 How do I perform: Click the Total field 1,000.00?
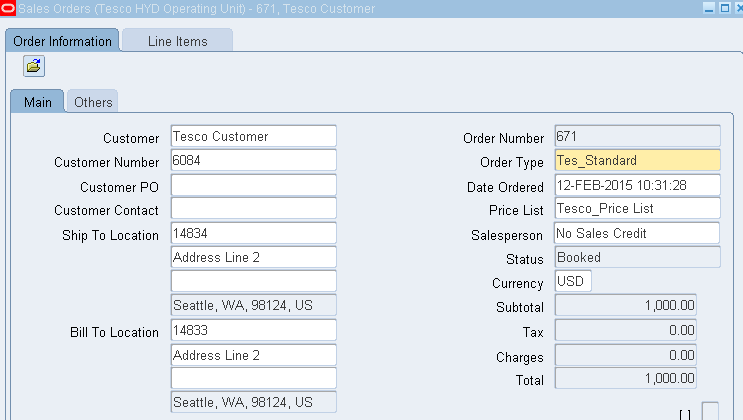pyautogui.click(x=625, y=378)
